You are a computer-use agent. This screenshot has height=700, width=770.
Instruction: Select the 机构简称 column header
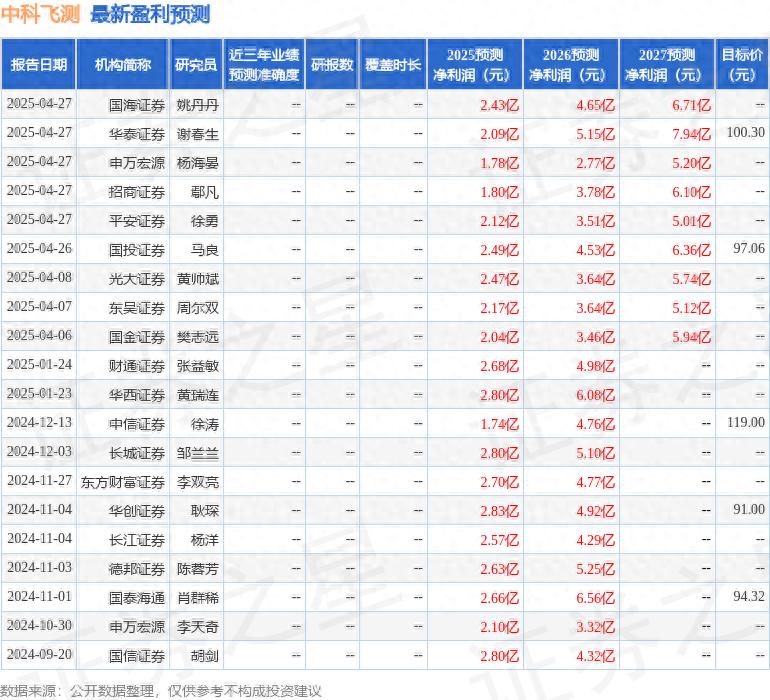[x=123, y=65]
